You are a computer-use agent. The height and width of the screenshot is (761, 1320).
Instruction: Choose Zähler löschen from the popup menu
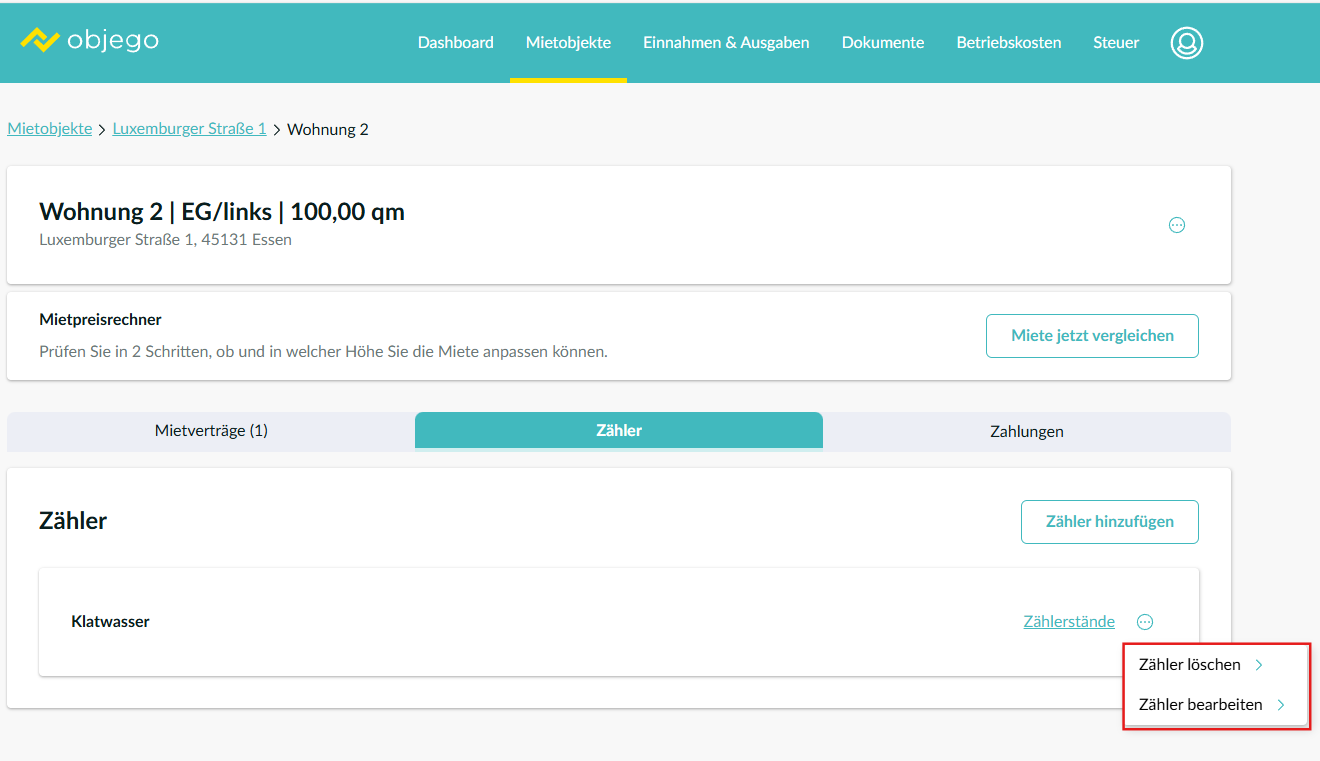click(1200, 665)
